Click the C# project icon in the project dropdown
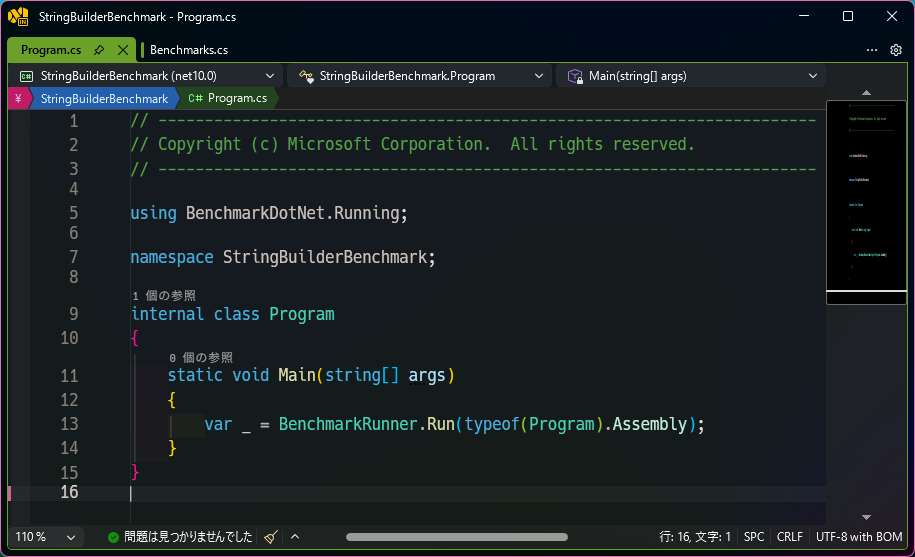 (26, 76)
